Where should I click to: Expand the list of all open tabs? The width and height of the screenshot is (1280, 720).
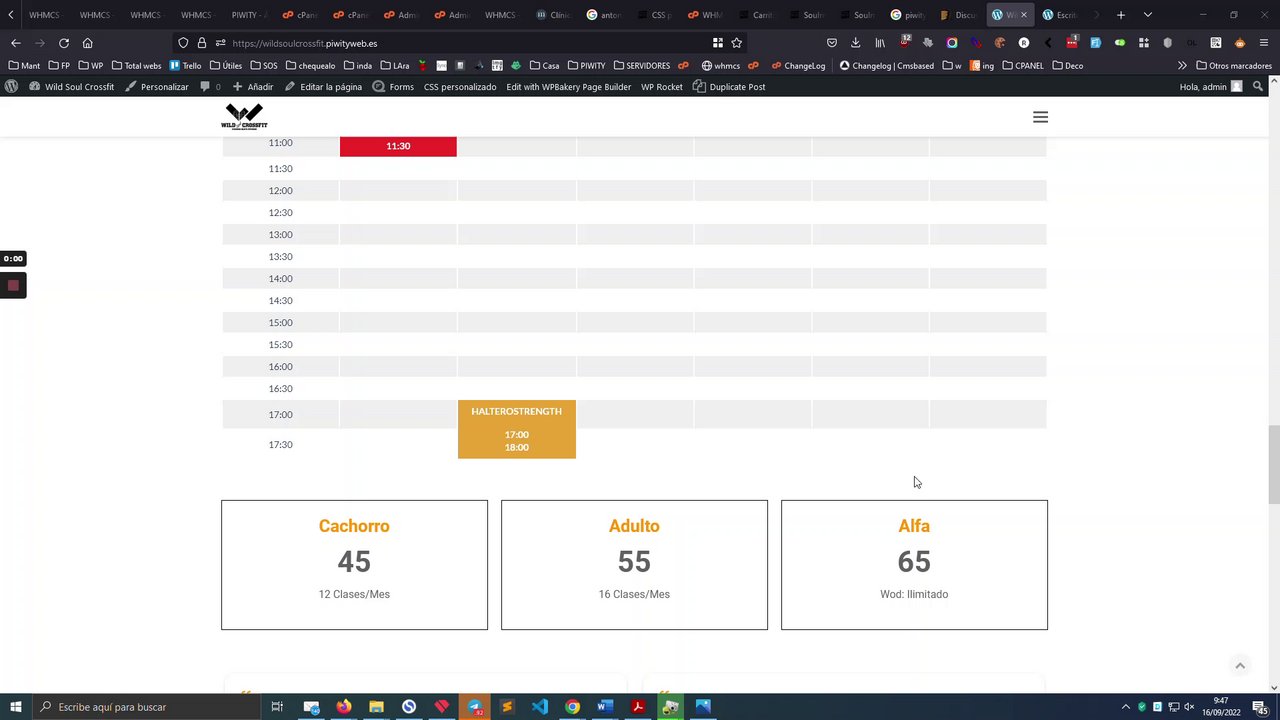point(1148,15)
